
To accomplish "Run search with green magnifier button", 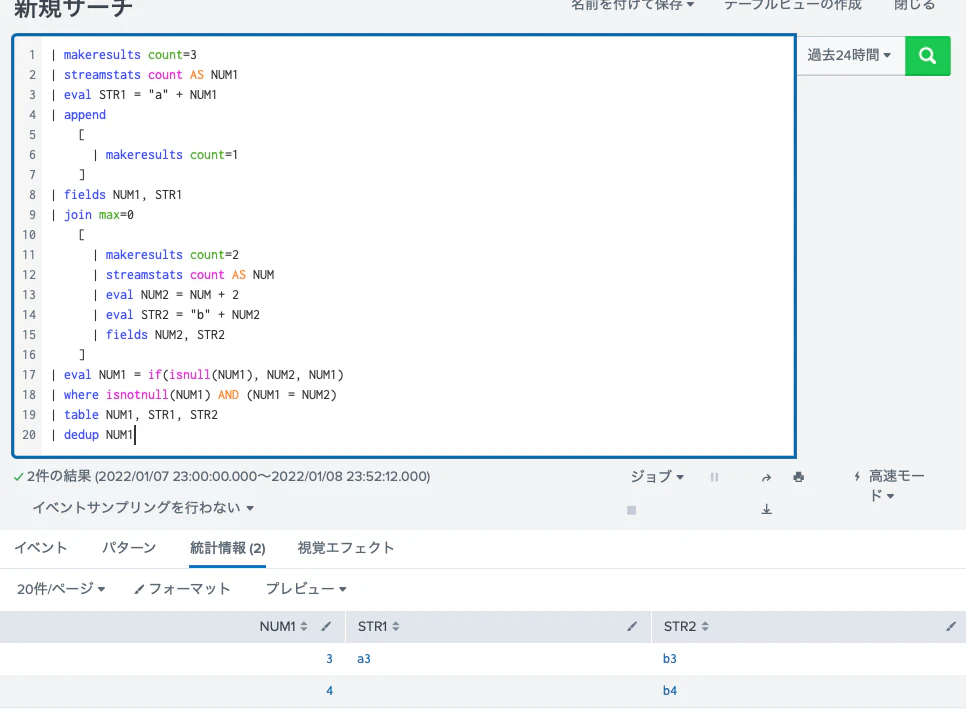I will [927, 56].
